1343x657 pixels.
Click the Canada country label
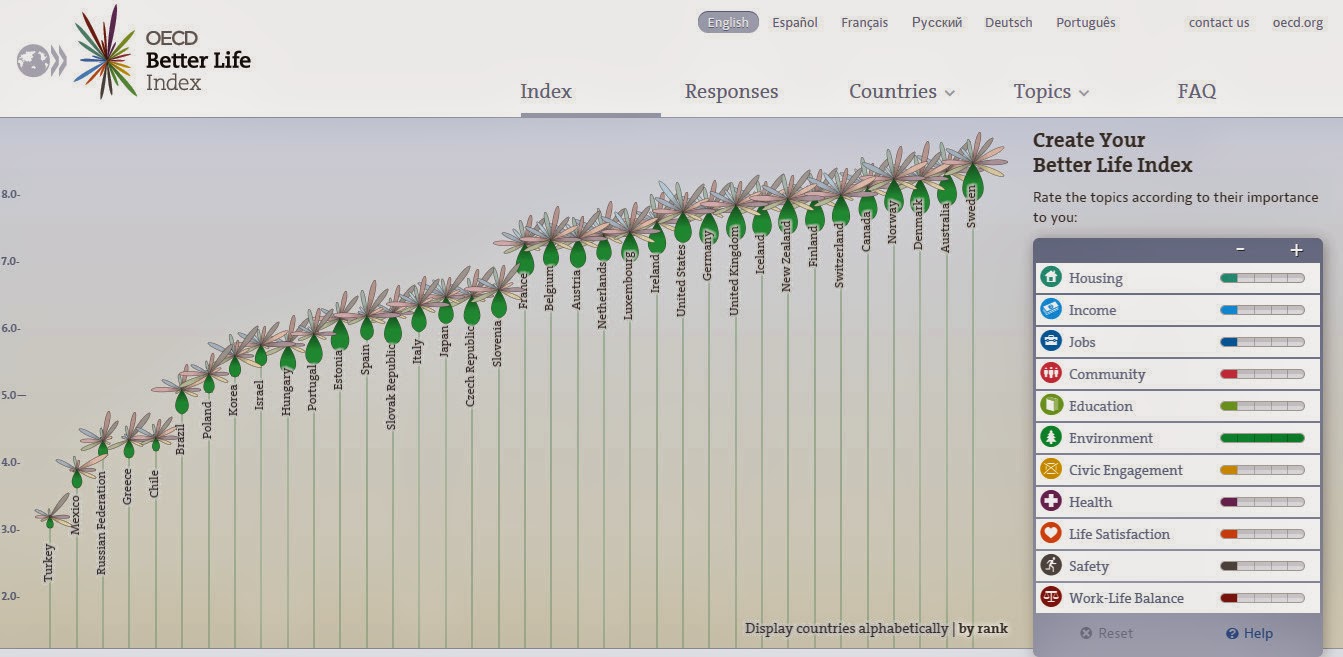866,229
